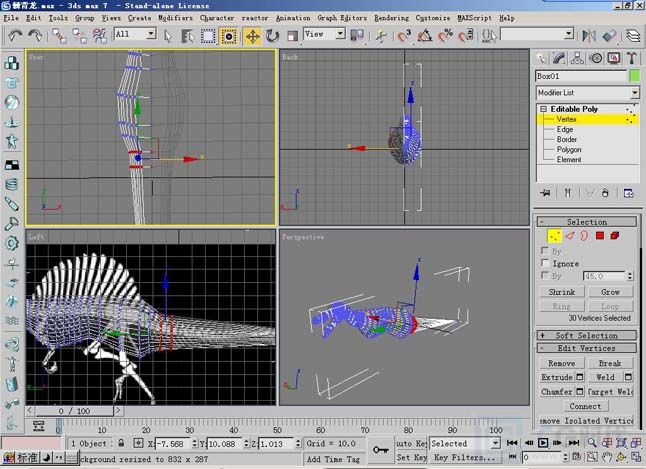The width and height of the screenshot is (646, 469).
Task: Open the MAXScript menu
Action: pyautogui.click(x=474, y=18)
